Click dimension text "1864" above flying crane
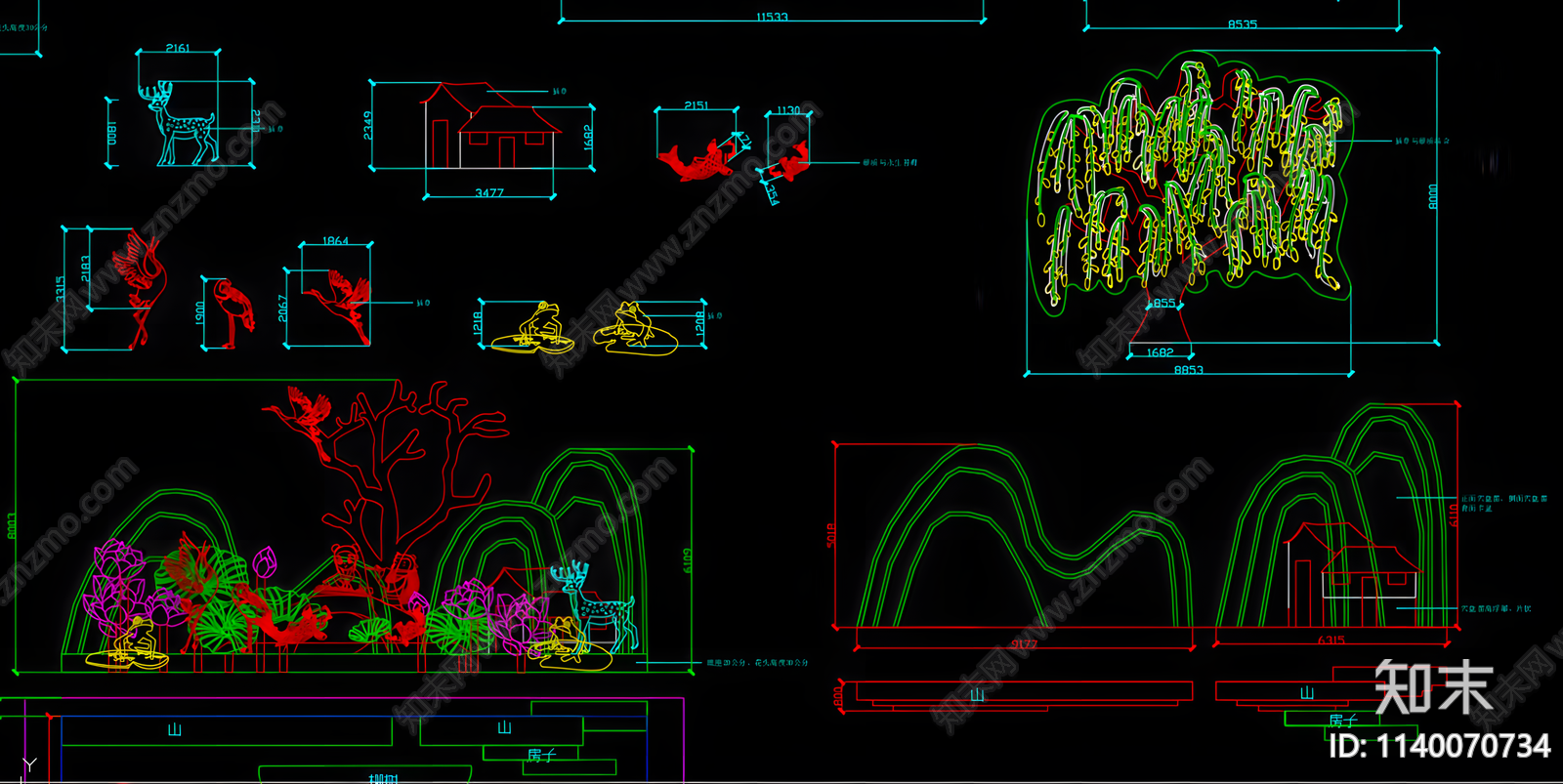1563x784 pixels. pos(335,240)
